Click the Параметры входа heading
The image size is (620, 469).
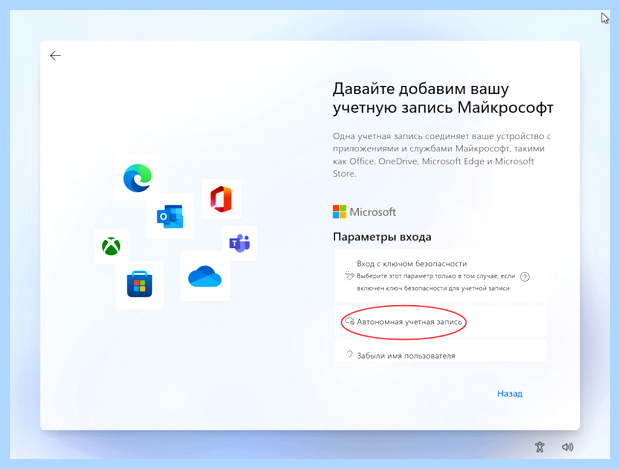(382, 237)
